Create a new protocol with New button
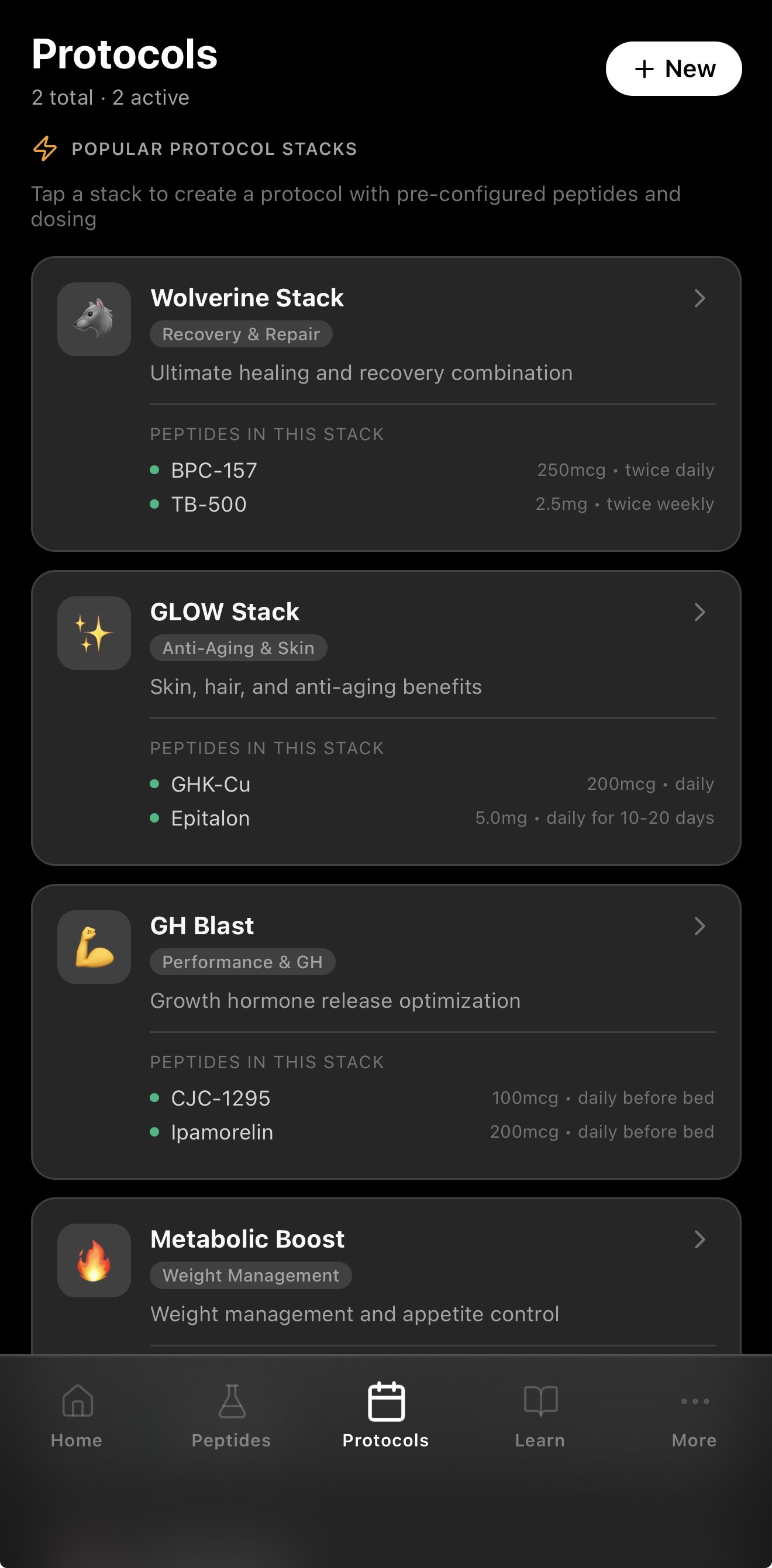The width and height of the screenshot is (772, 1568). [x=673, y=69]
